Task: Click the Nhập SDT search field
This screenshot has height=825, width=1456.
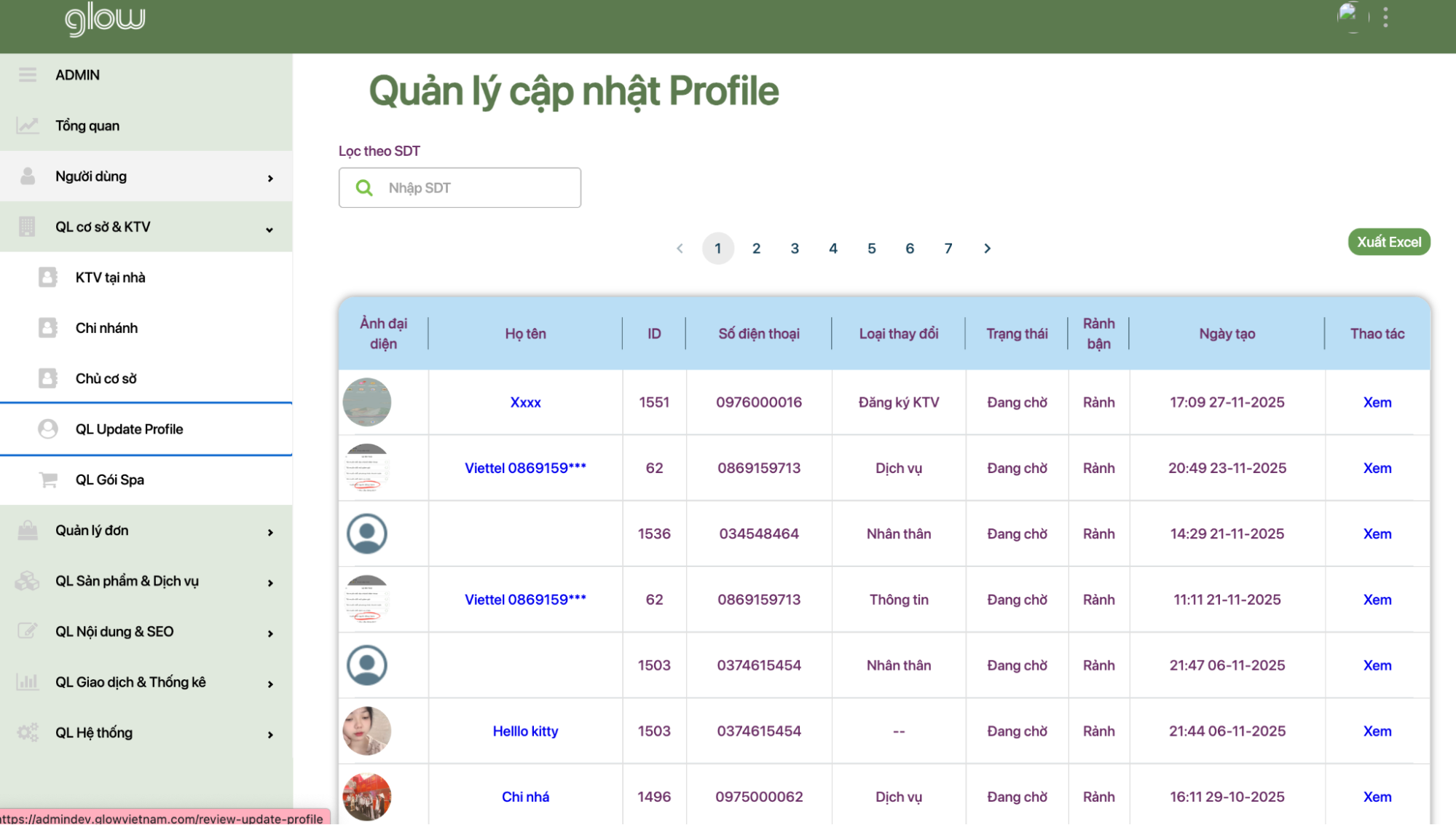Action: point(477,188)
